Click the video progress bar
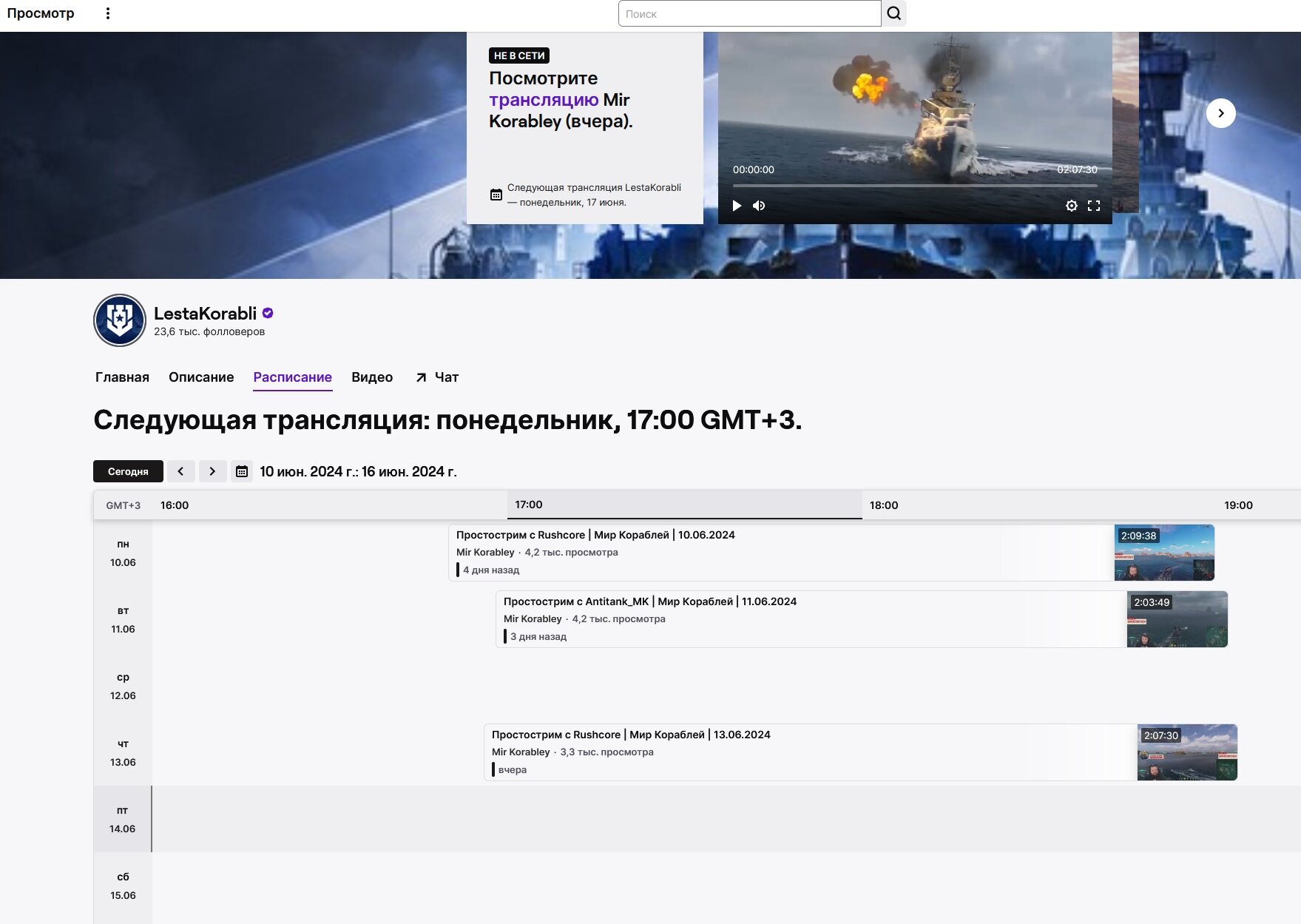The height and width of the screenshot is (924, 1301). click(915, 186)
